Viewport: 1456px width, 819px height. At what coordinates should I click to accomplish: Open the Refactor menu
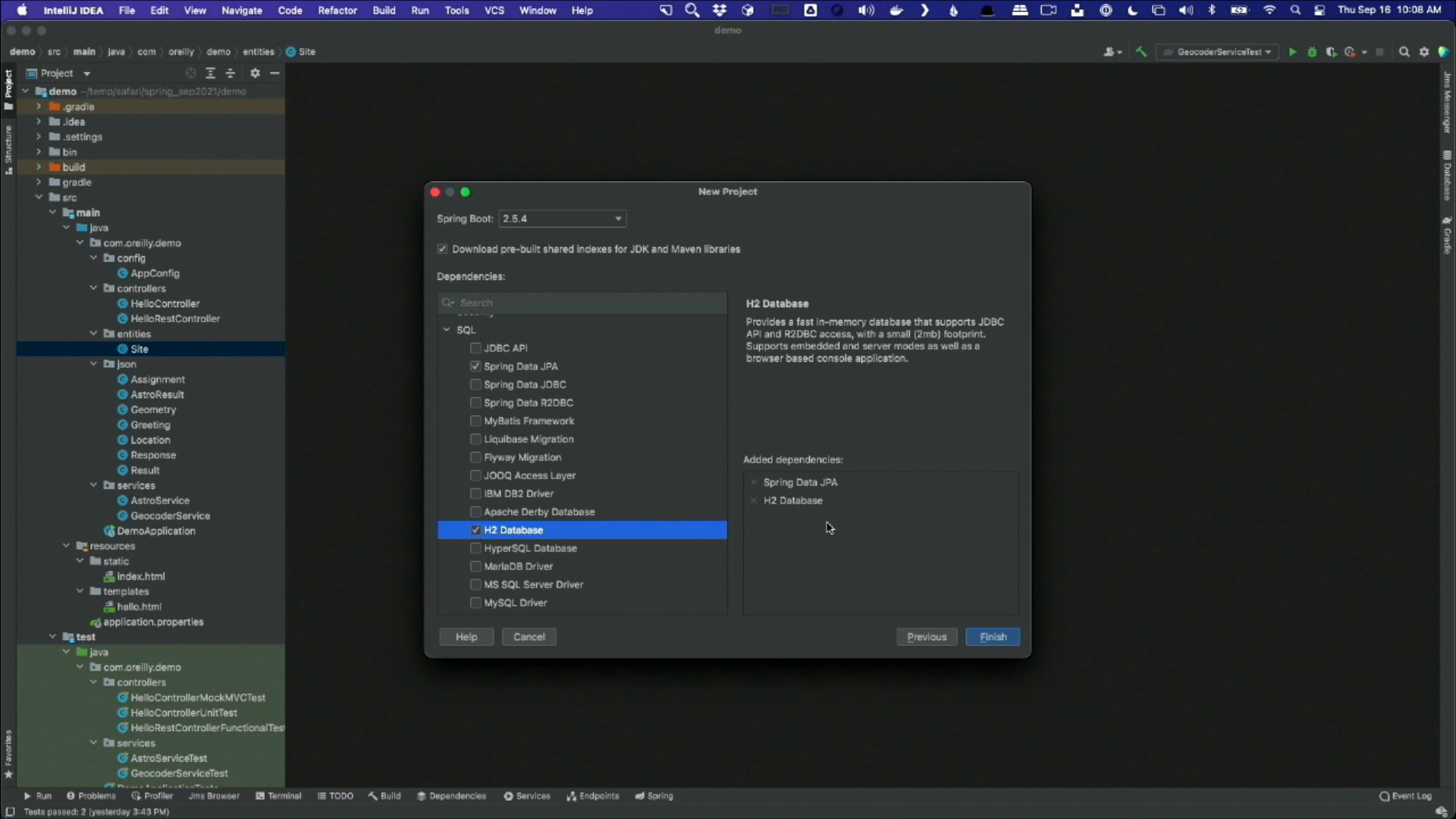click(337, 11)
